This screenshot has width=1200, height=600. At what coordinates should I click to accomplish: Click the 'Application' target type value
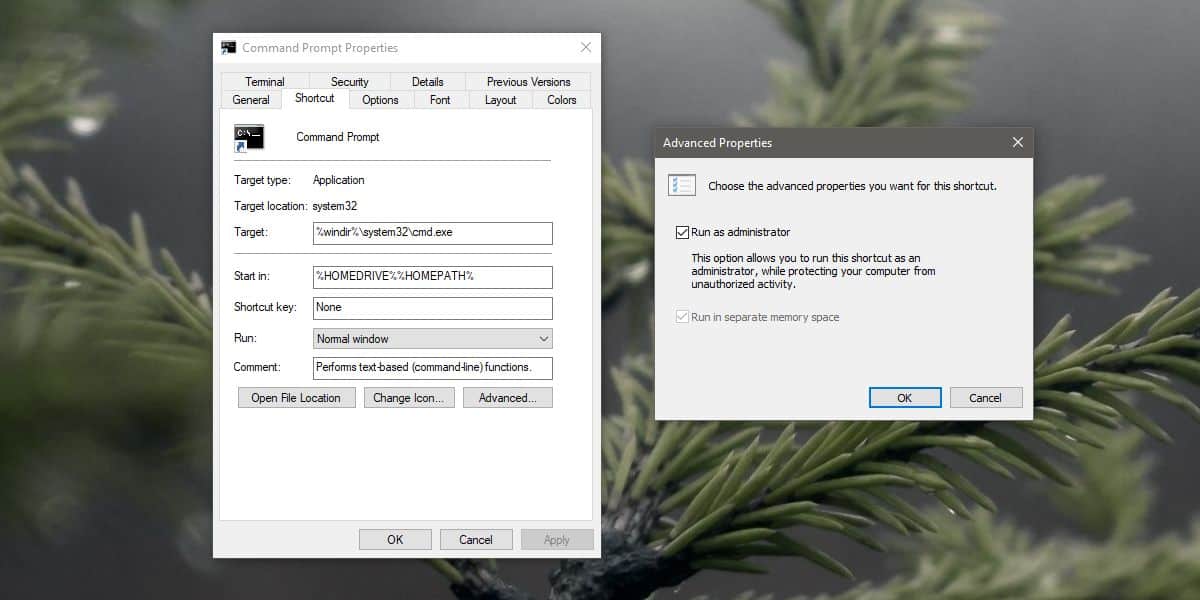pos(339,180)
